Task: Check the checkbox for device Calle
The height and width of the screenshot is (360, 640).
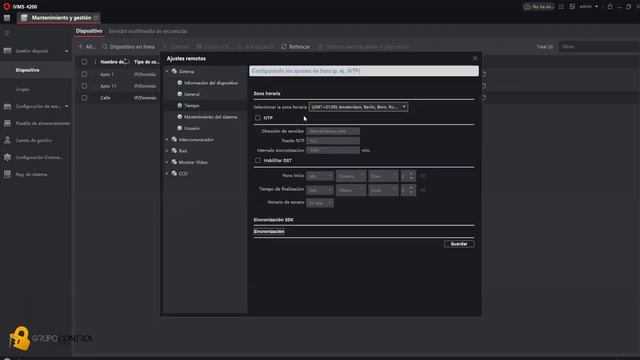Action: coord(84,98)
